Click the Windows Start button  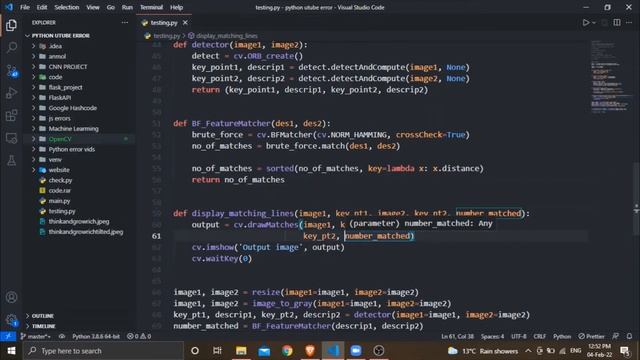(x=11, y=351)
